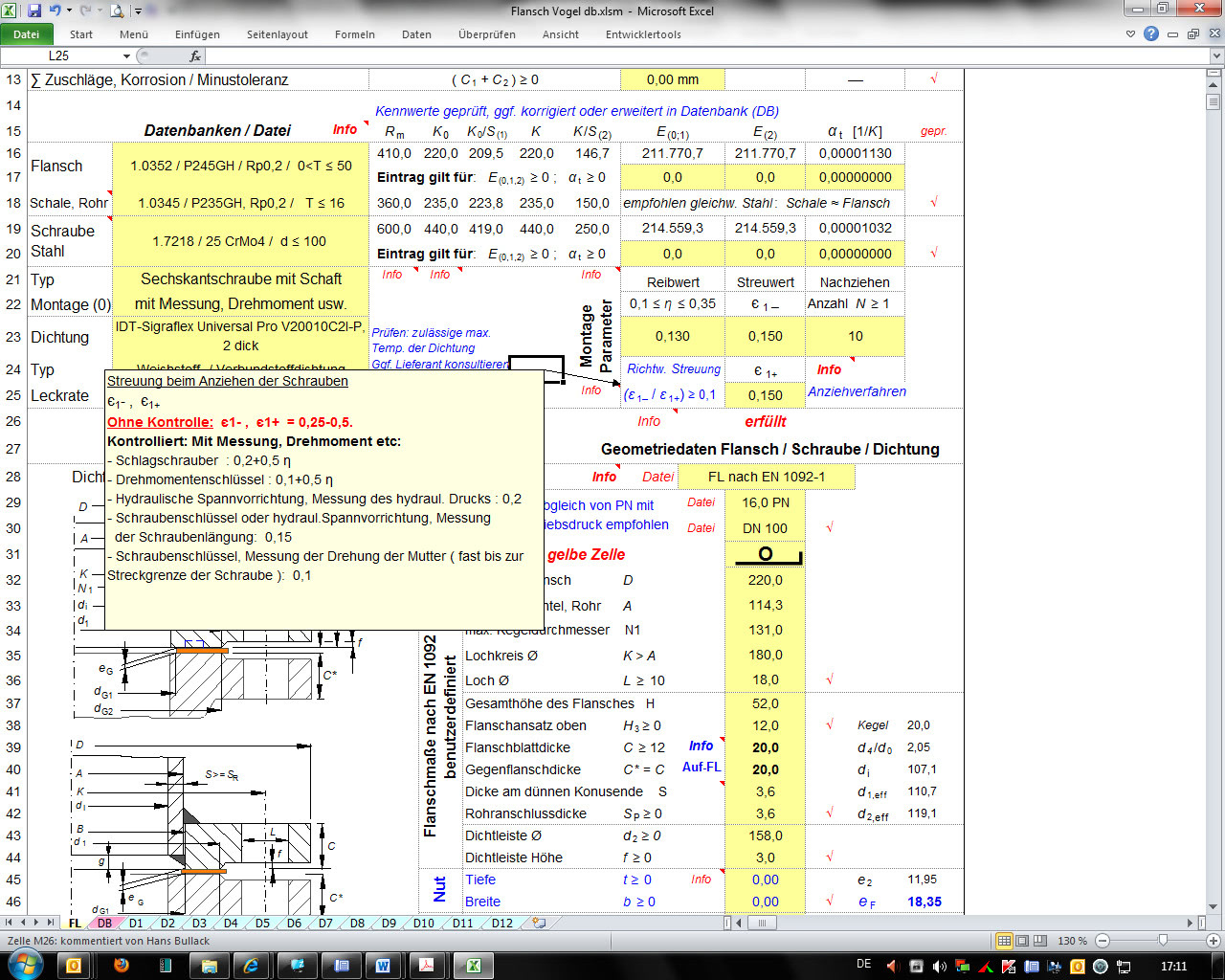Viewport: 1225px width, 980px height.
Task: Click the Datei file button
Action: [x=26, y=34]
